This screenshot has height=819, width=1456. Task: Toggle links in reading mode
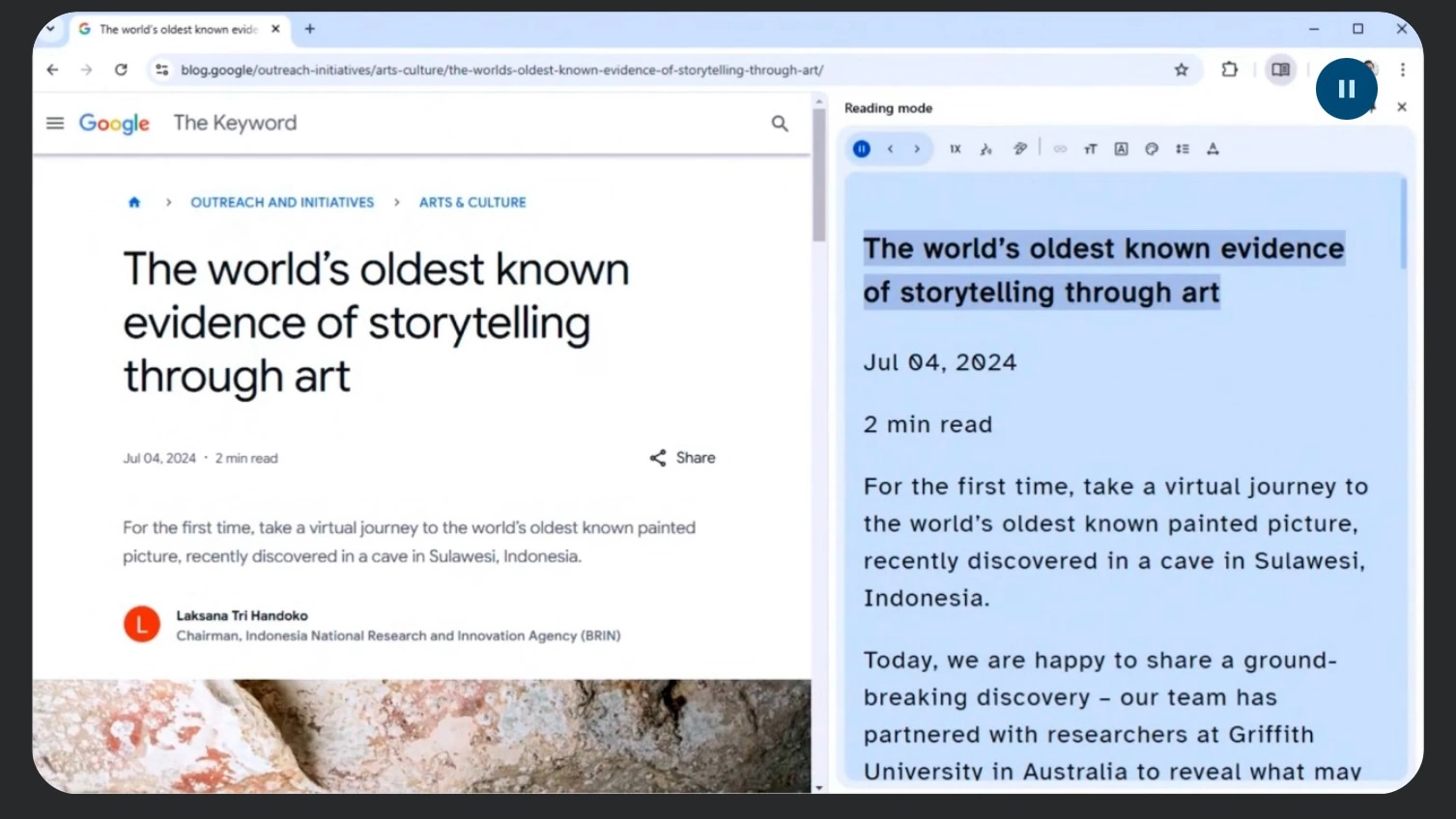1060,149
